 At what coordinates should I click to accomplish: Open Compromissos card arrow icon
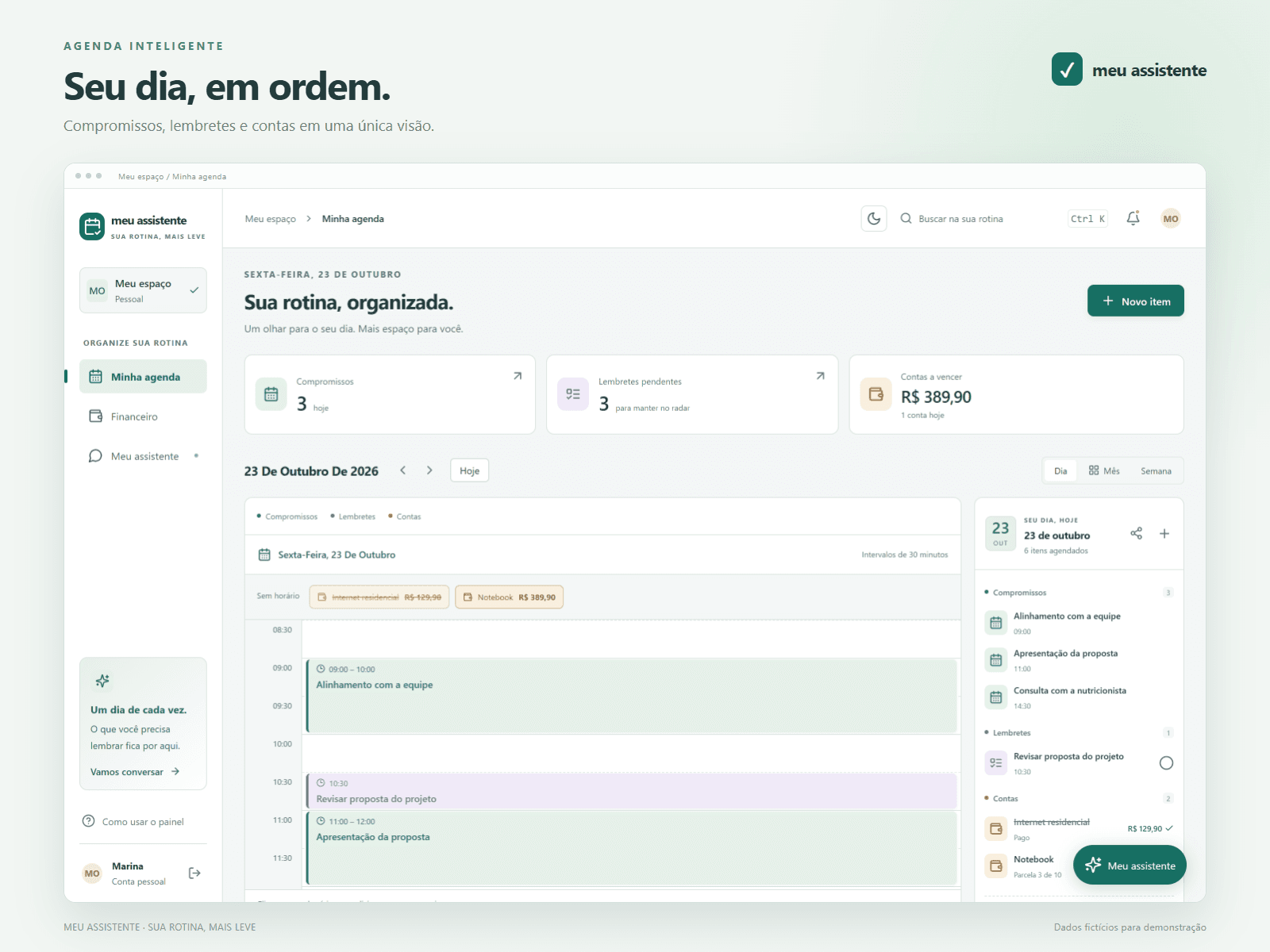click(x=518, y=376)
